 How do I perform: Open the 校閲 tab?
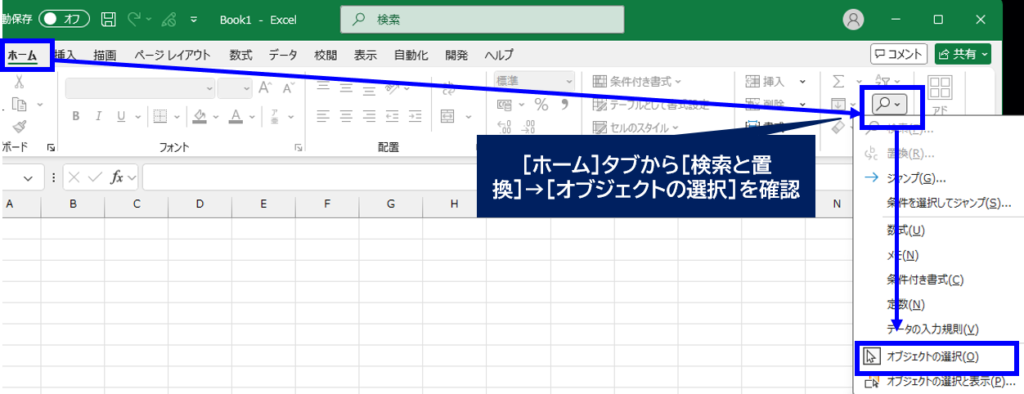[325, 56]
